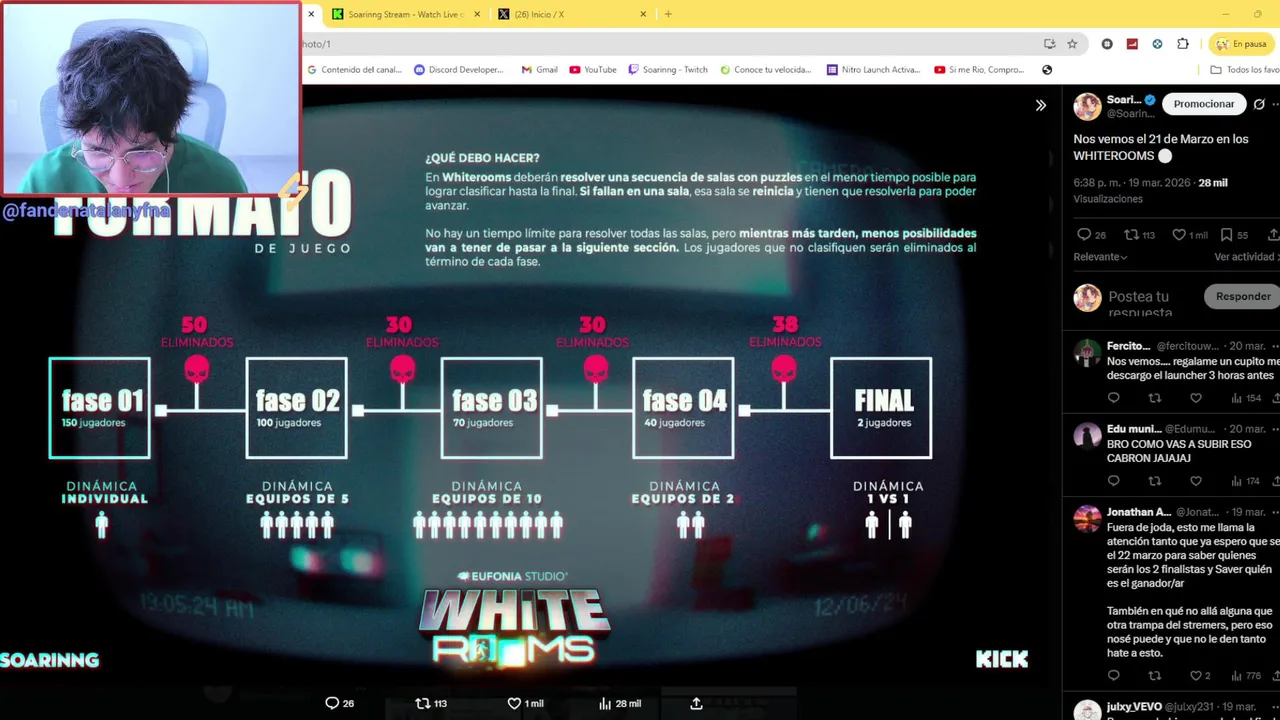Reply to Edu muni's comment

(1114, 481)
